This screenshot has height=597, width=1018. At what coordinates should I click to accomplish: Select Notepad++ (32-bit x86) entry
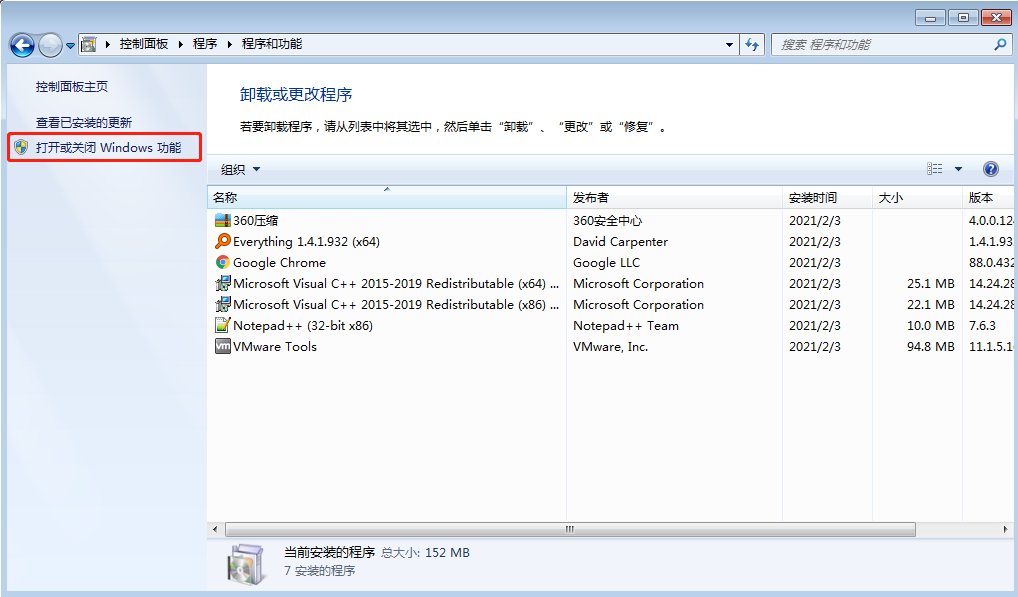coord(303,326)
